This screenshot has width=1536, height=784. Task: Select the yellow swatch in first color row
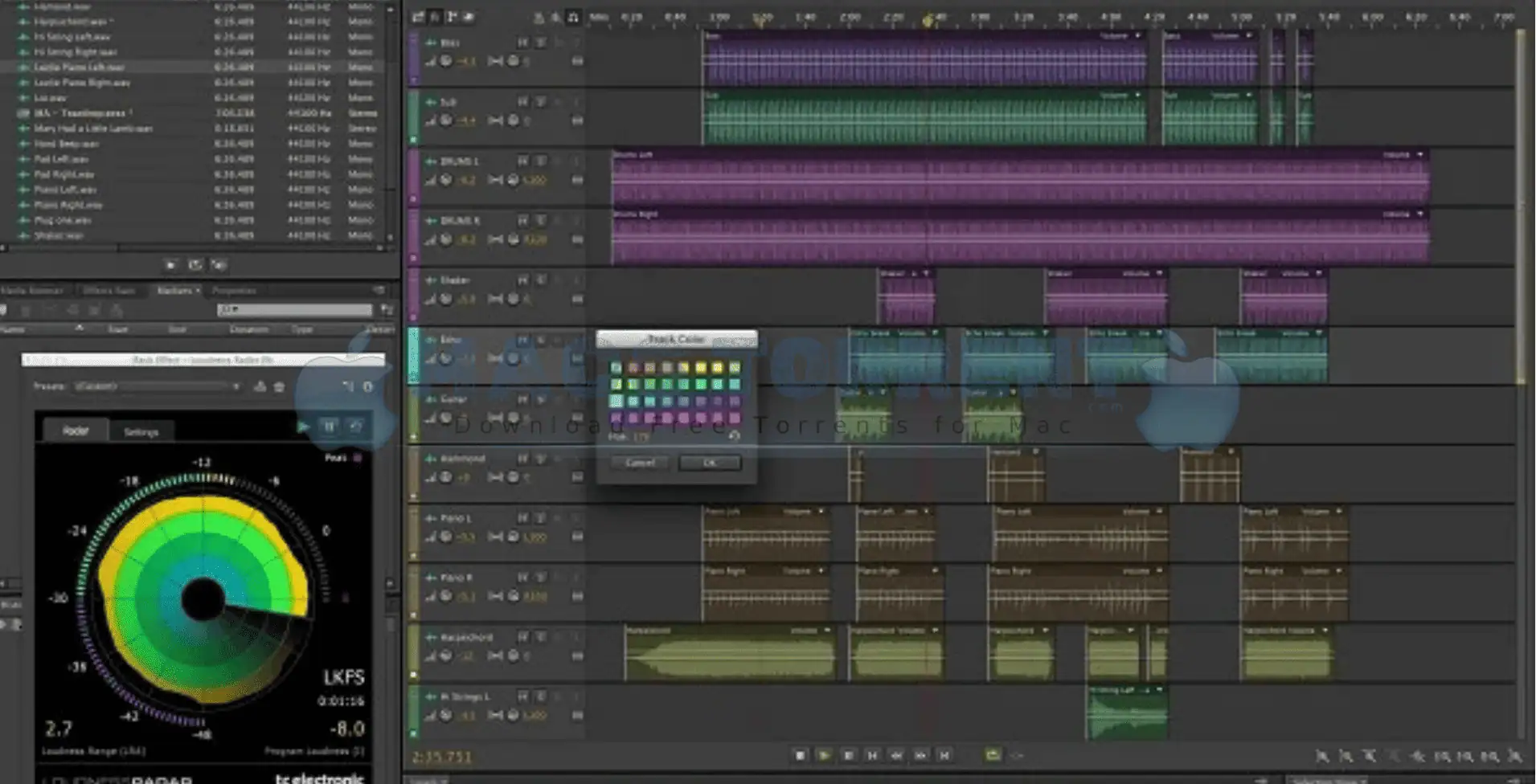(700, 367)
